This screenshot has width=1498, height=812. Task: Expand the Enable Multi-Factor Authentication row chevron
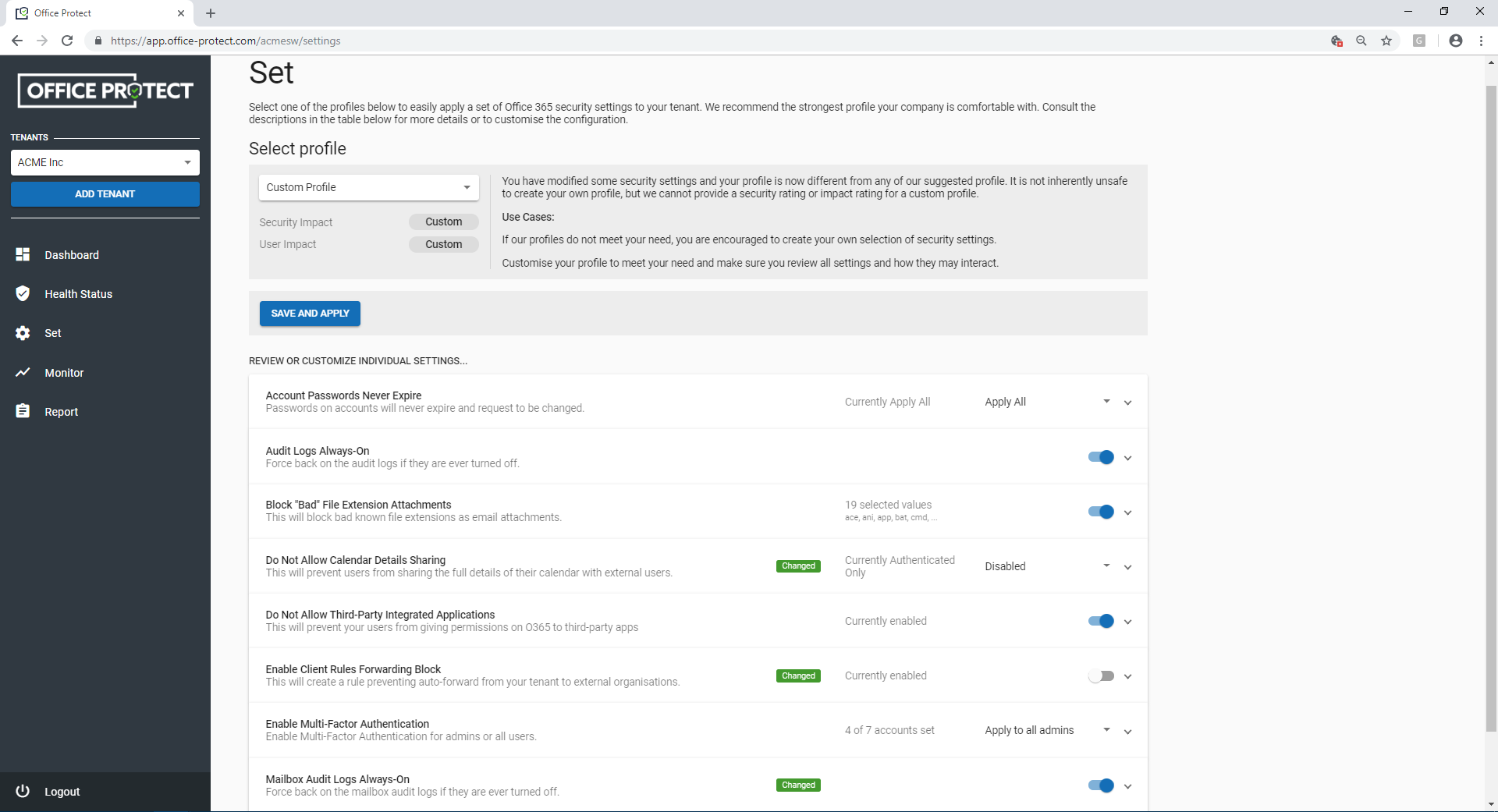click(1127, 732)
